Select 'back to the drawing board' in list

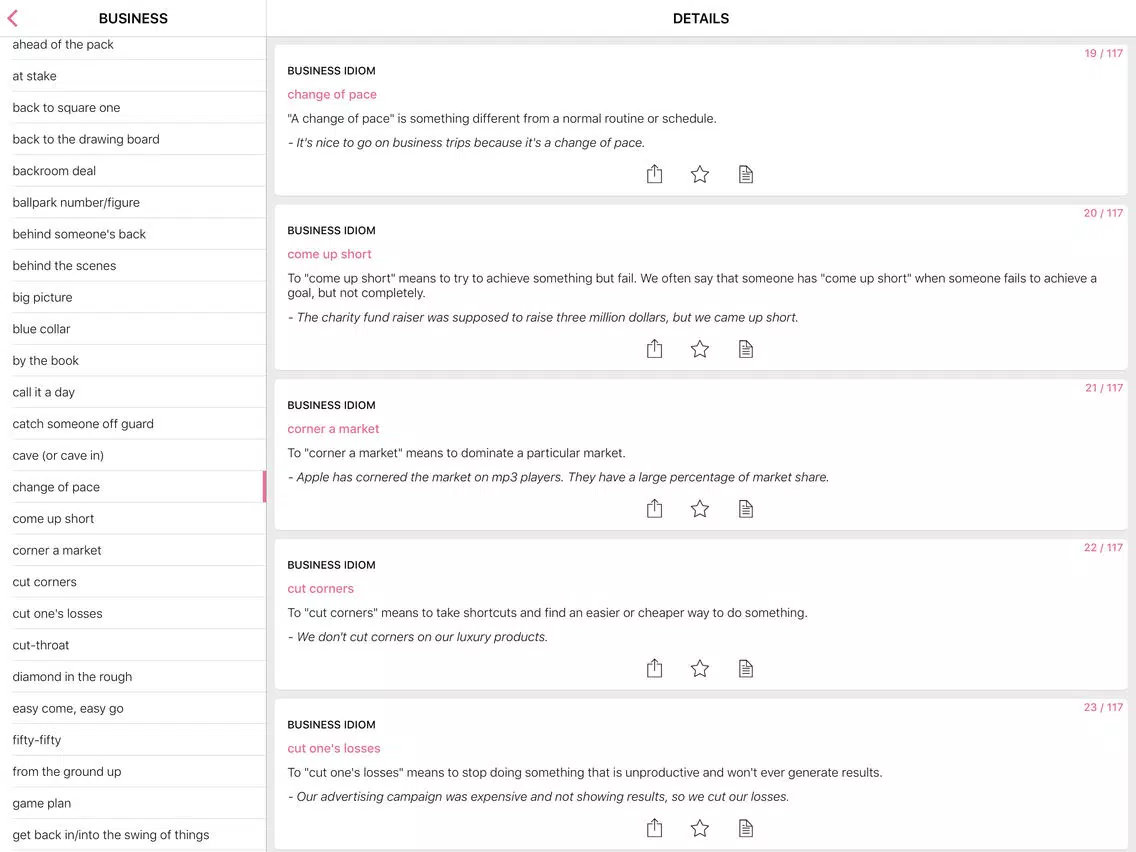[133, 139]
